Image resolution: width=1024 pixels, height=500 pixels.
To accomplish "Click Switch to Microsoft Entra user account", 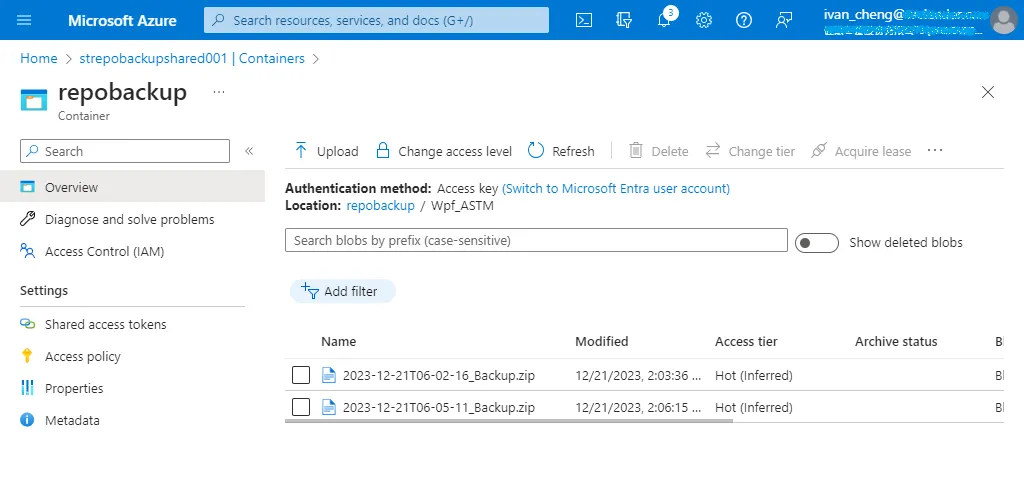I will click(616, 188).
